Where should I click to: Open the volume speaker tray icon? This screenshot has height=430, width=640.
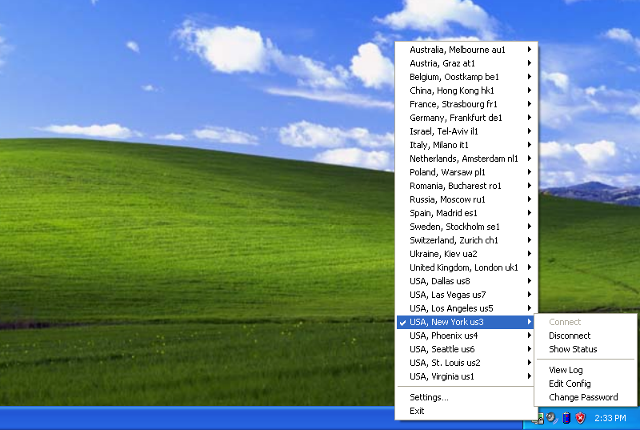[x=552, y=418]
